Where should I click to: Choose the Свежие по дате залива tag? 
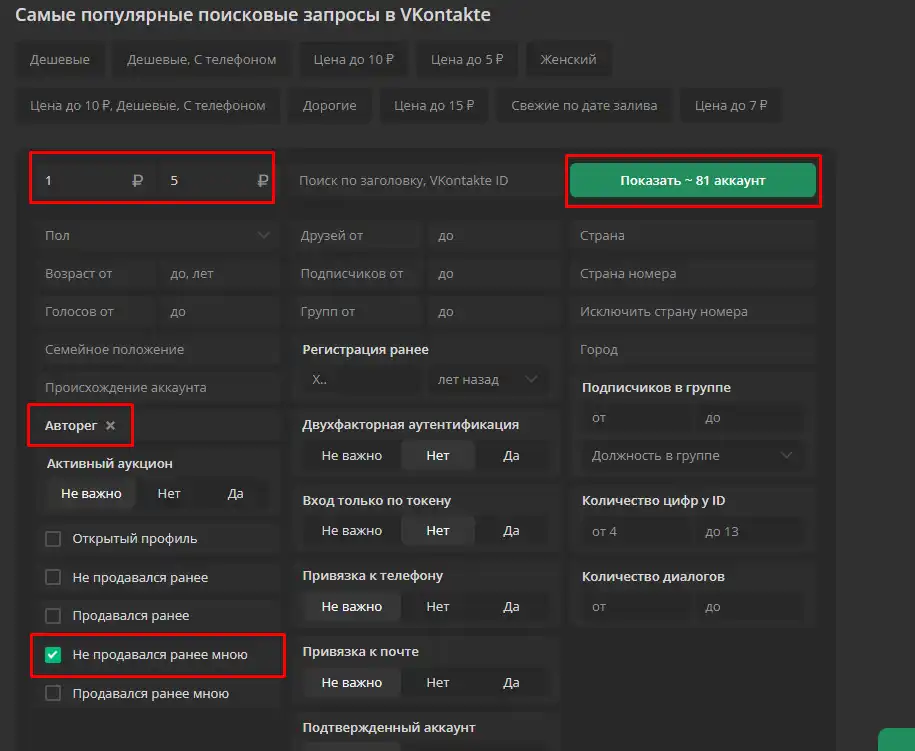click(x=584, y=106)
